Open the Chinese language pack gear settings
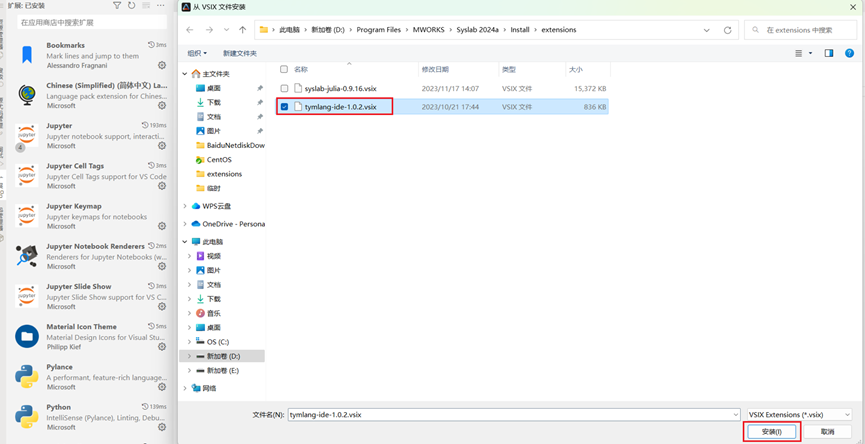 (x=162, y=105)
